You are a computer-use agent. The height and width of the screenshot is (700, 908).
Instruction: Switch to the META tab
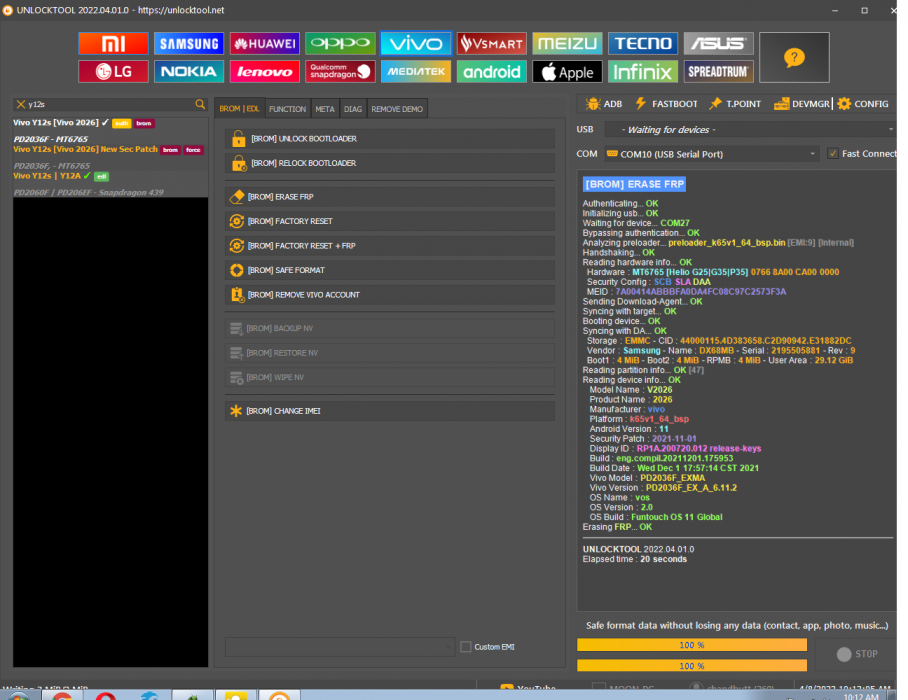tap(325, 109)
